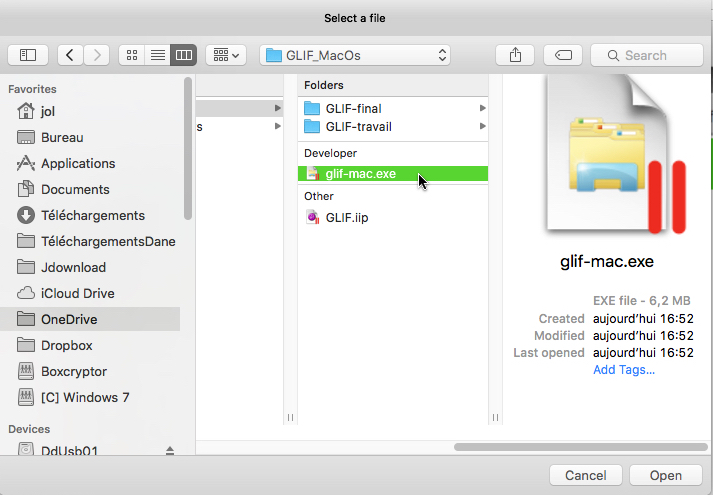Select Téléchargements in the Favorites sidebar

pos(92,215)
